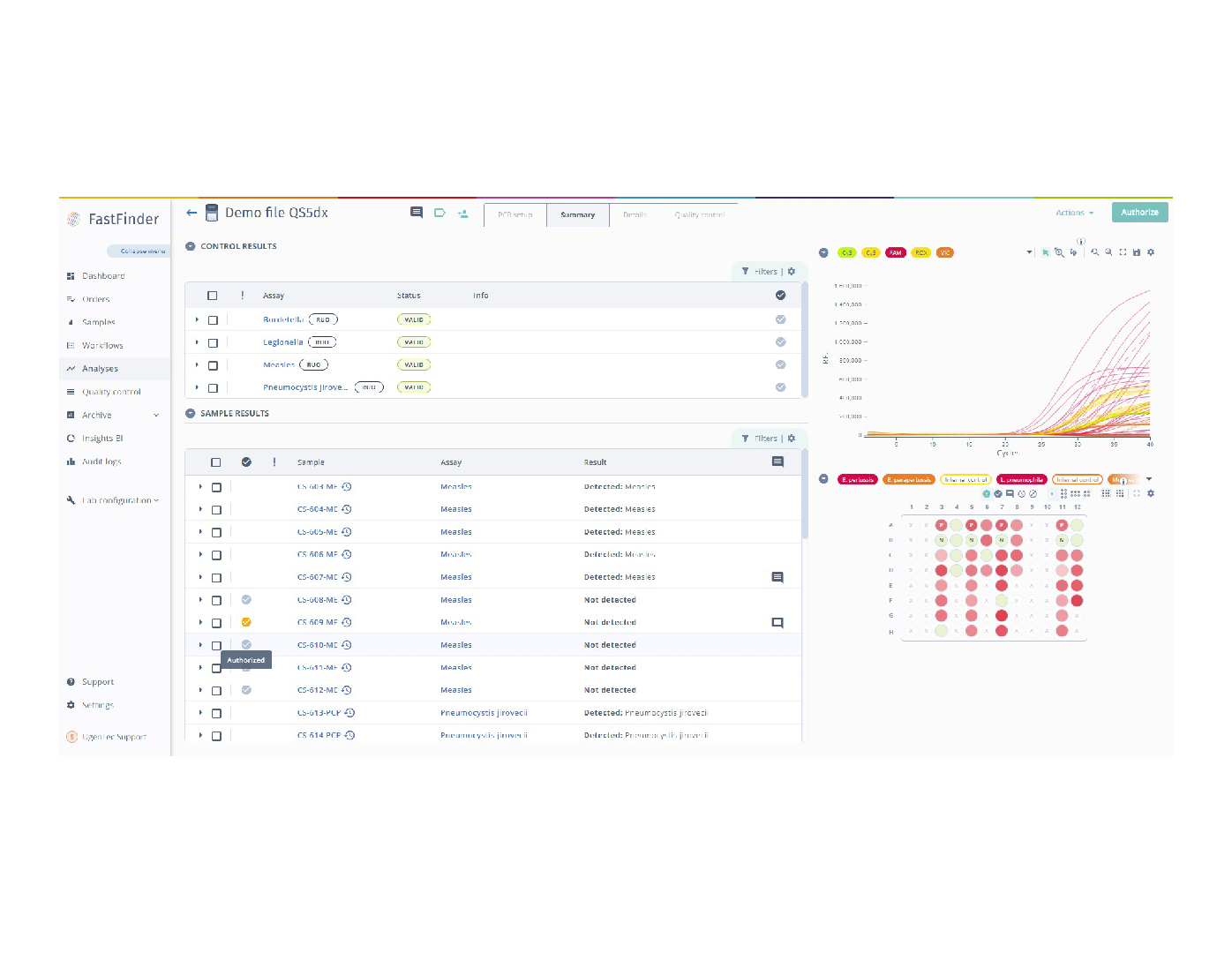Click the tag label icon in header
The width and height of the screenshot is (1232, 953).
(x=439, y=213)
